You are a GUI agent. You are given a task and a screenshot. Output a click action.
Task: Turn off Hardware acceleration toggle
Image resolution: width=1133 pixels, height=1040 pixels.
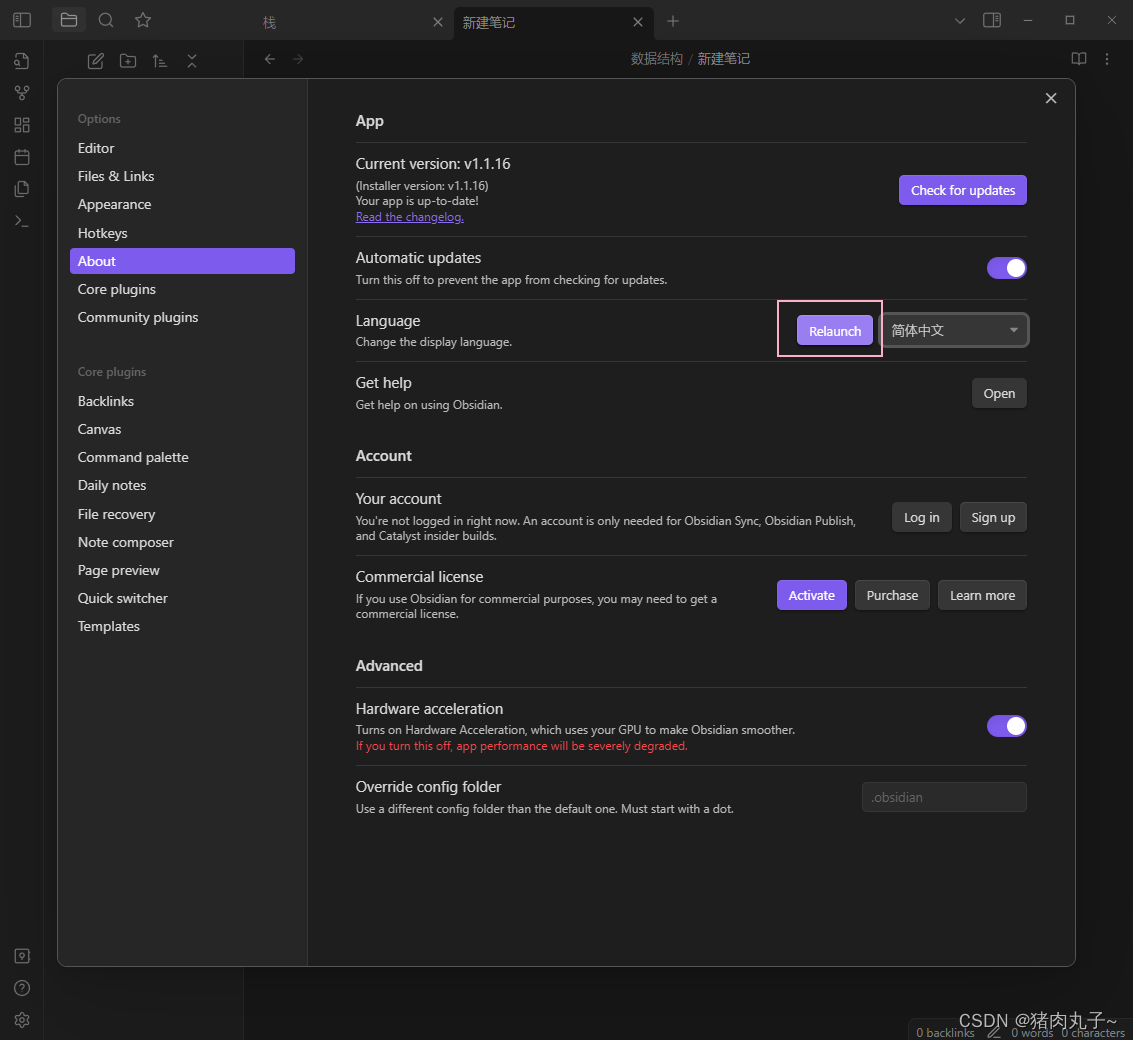click(1007, 726)
